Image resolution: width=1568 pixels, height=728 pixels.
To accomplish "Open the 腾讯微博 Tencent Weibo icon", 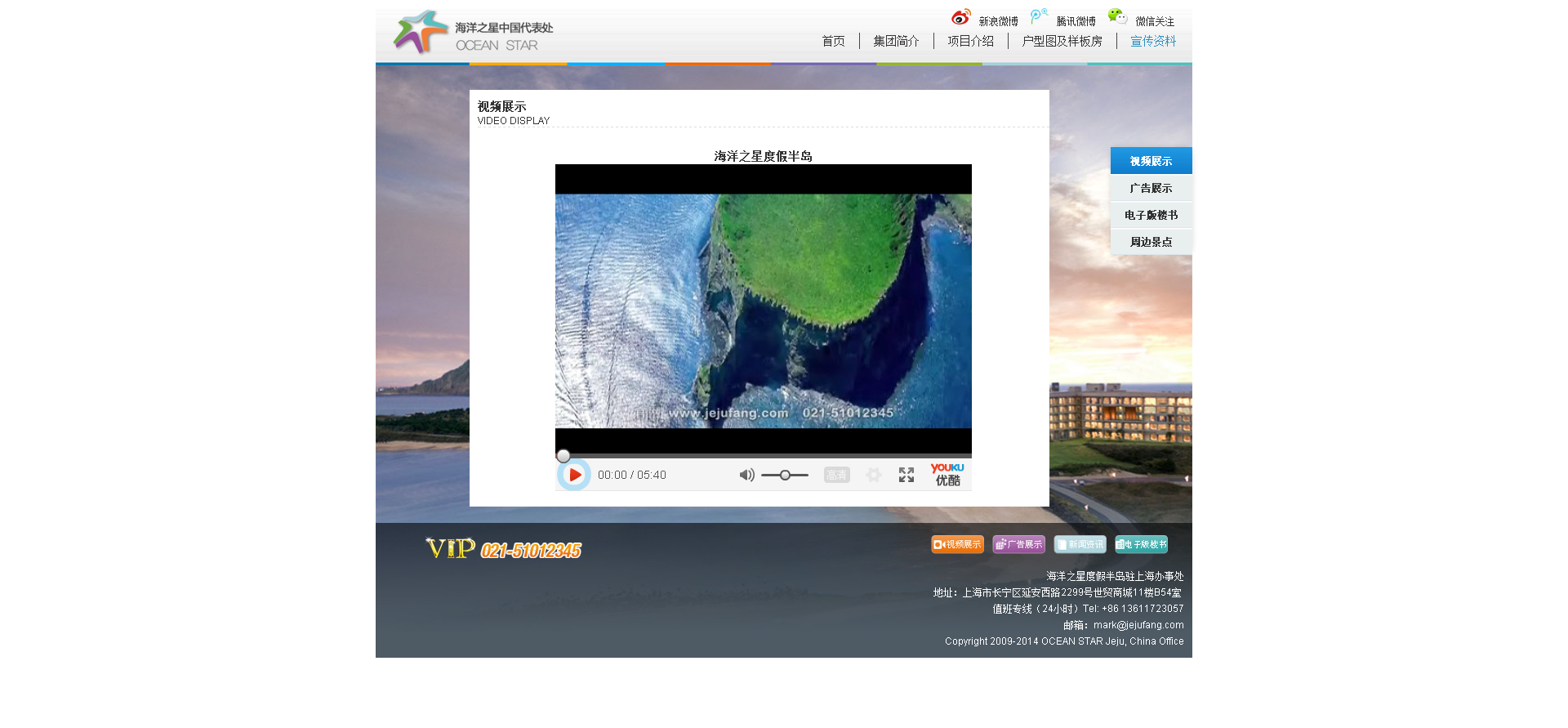I will (x=1039, y=16).
